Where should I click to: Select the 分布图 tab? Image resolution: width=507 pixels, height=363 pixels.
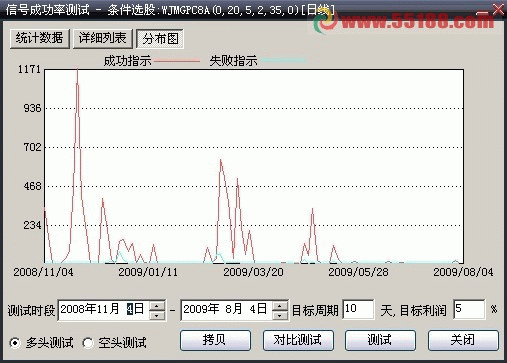pyautogui.click(x=160, y=39)
